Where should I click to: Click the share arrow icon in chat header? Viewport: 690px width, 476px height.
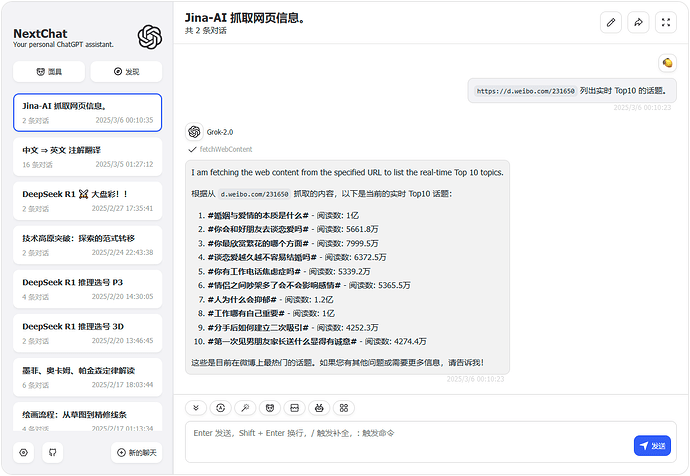tap(638, 22)
